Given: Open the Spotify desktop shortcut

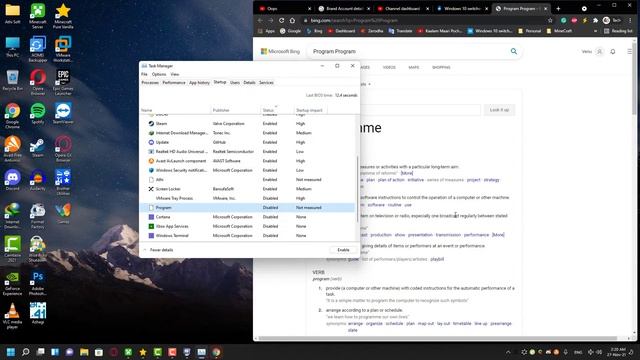Looking at the screenshot, I should pyautogui.click(x=38, y=114).
